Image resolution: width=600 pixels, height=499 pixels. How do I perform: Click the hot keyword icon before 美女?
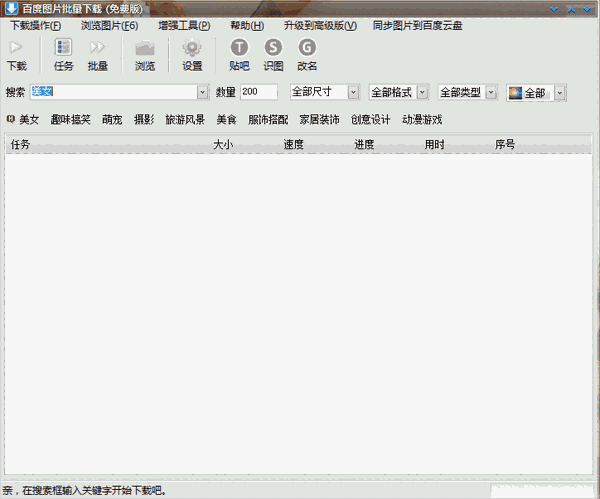pyautogui.click(x=10, y=119)
